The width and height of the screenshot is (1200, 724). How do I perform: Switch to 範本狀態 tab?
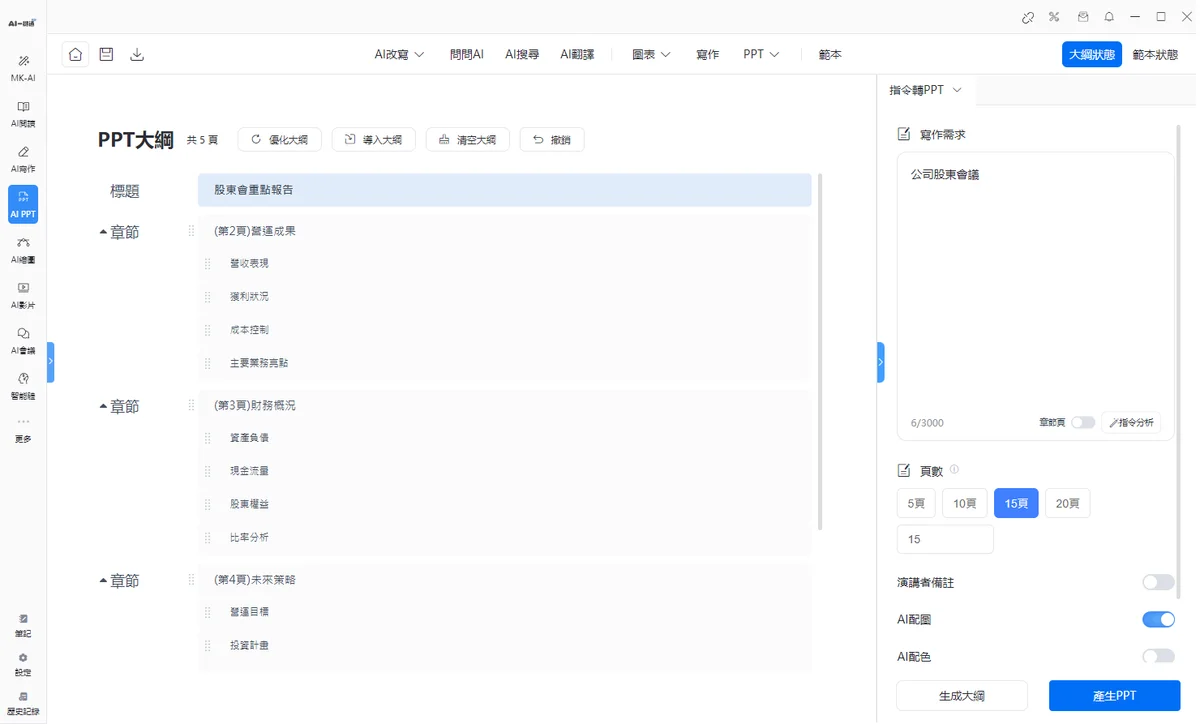click(1155, 55)
